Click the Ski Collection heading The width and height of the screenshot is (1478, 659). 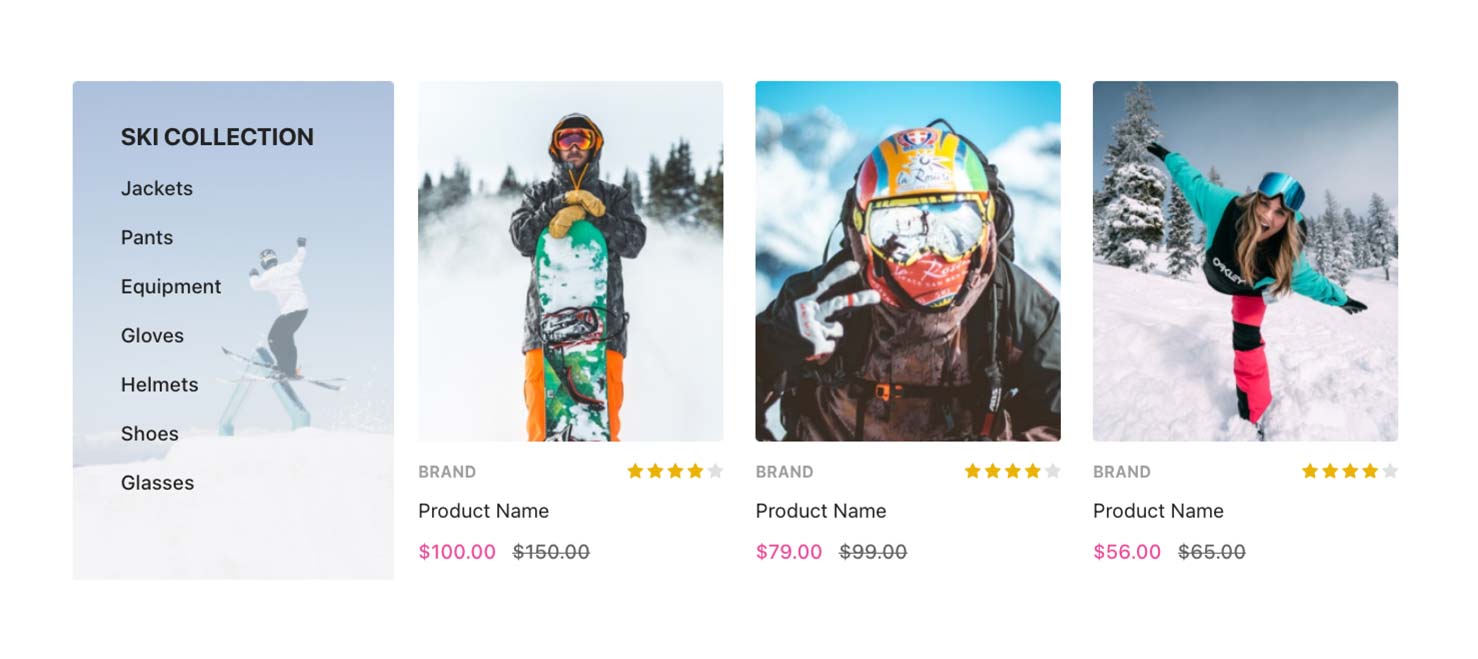[217, 137]
